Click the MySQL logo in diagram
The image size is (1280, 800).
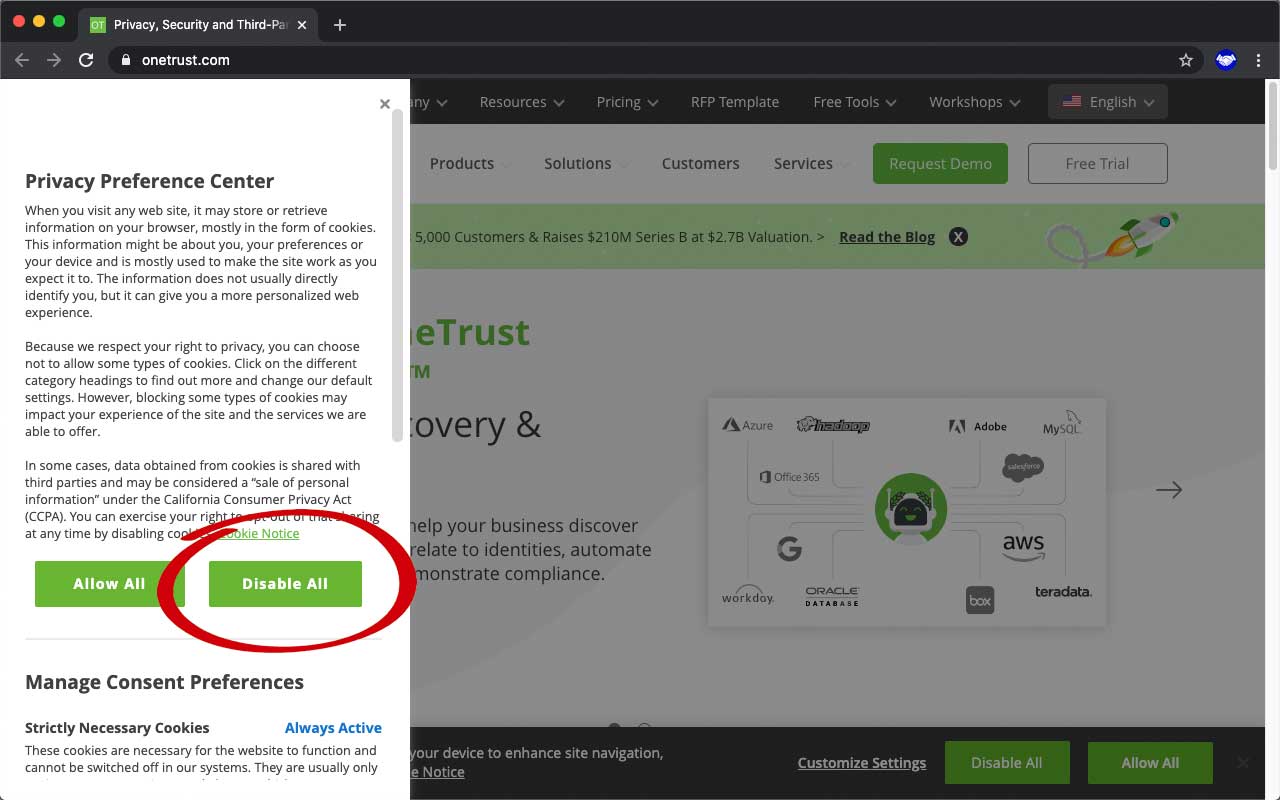(1063, 423)
